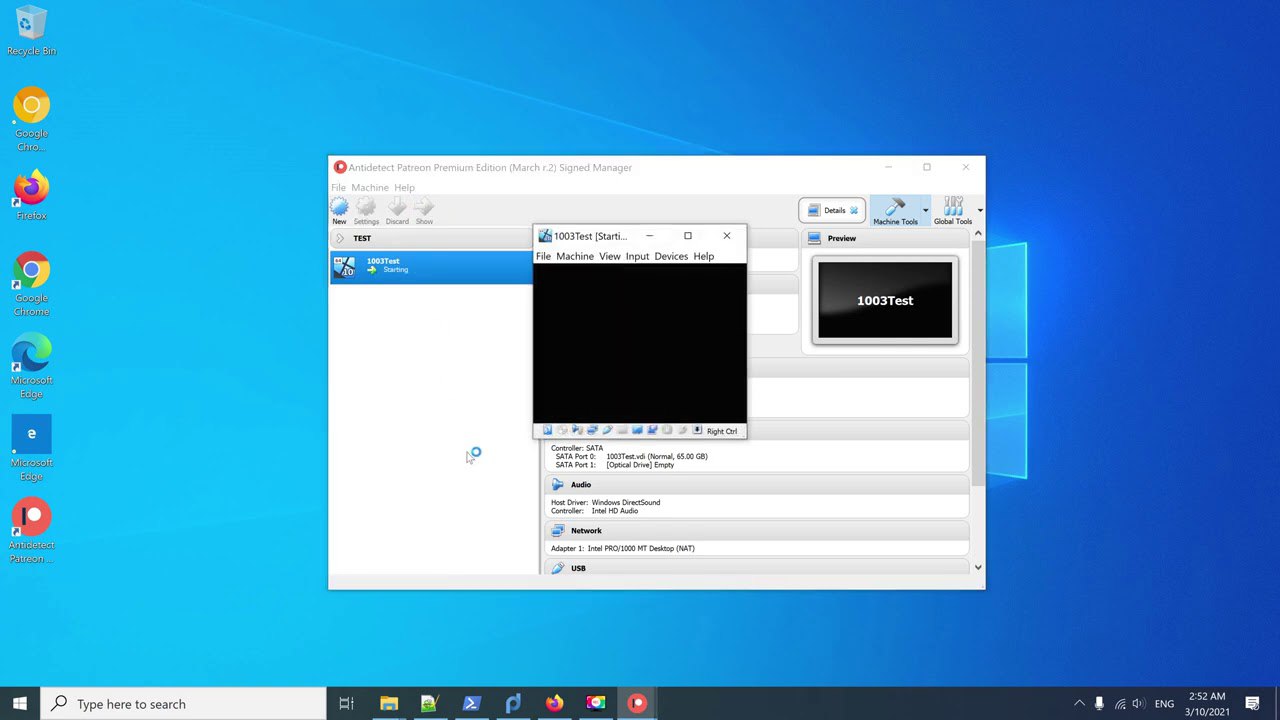
Task: Open the Windows Start menu
Action: (20, 704)
